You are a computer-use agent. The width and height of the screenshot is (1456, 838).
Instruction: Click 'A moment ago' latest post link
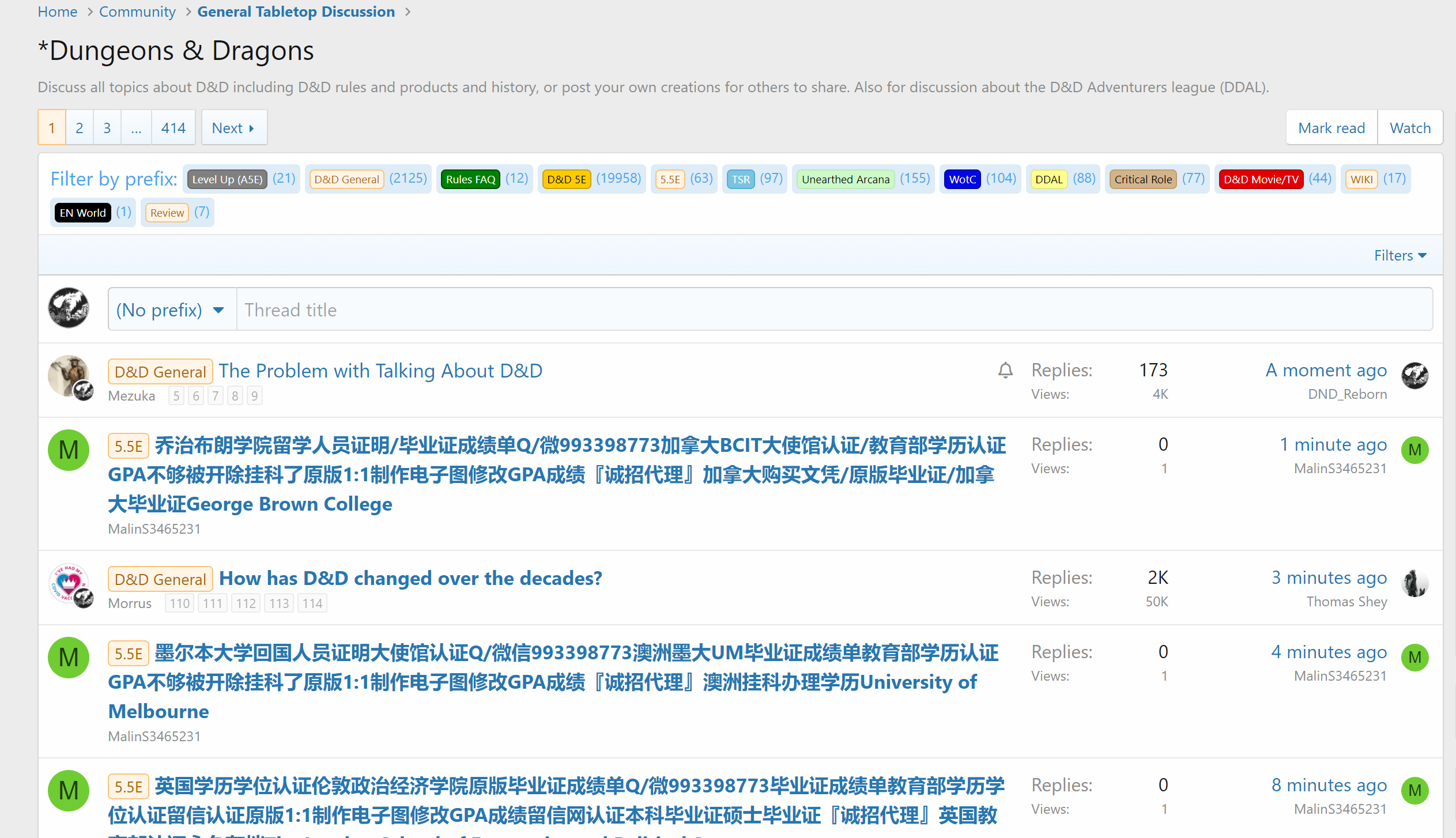pyautogui.click(x=1326, y=370)
